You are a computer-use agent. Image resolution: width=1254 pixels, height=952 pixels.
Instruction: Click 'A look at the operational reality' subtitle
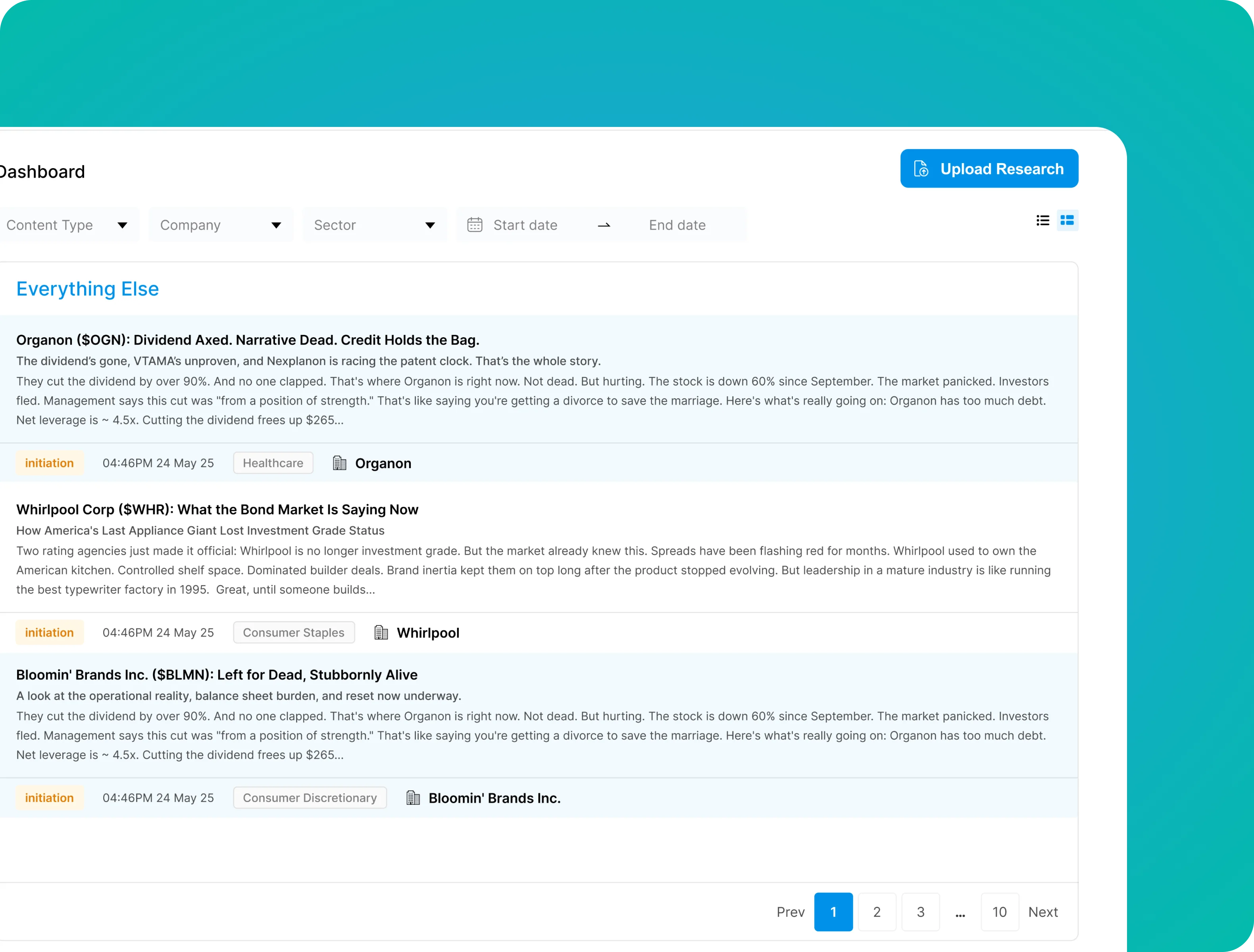tap(238, 696)
